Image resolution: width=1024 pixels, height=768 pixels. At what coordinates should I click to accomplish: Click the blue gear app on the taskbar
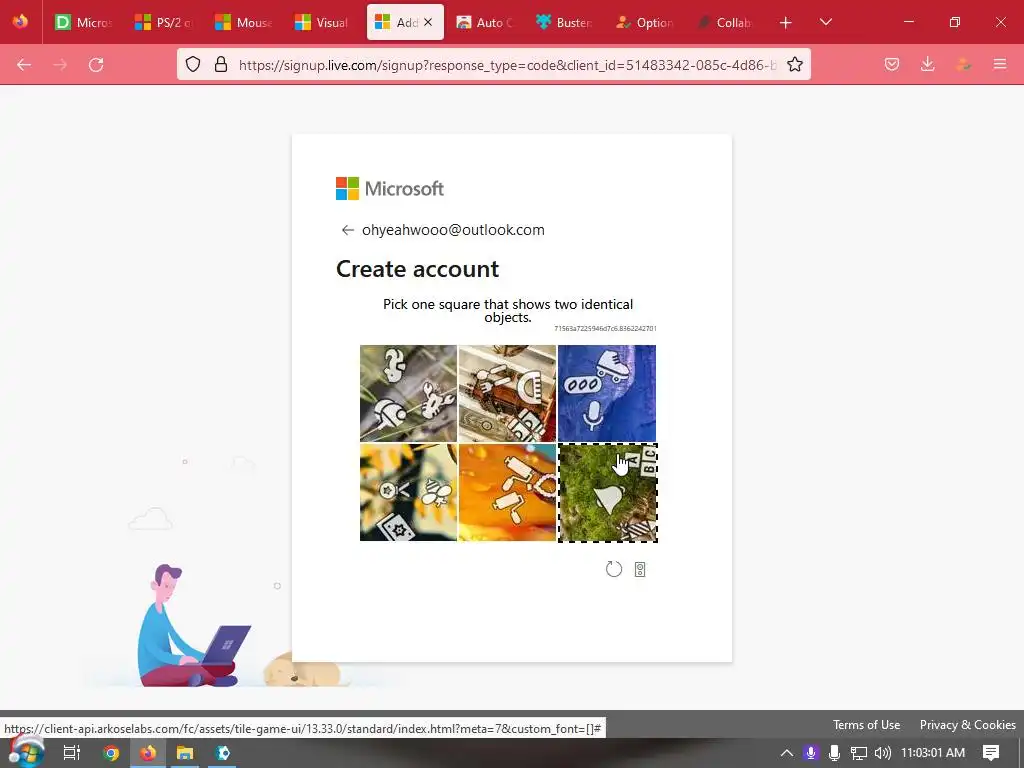[223, 753]
